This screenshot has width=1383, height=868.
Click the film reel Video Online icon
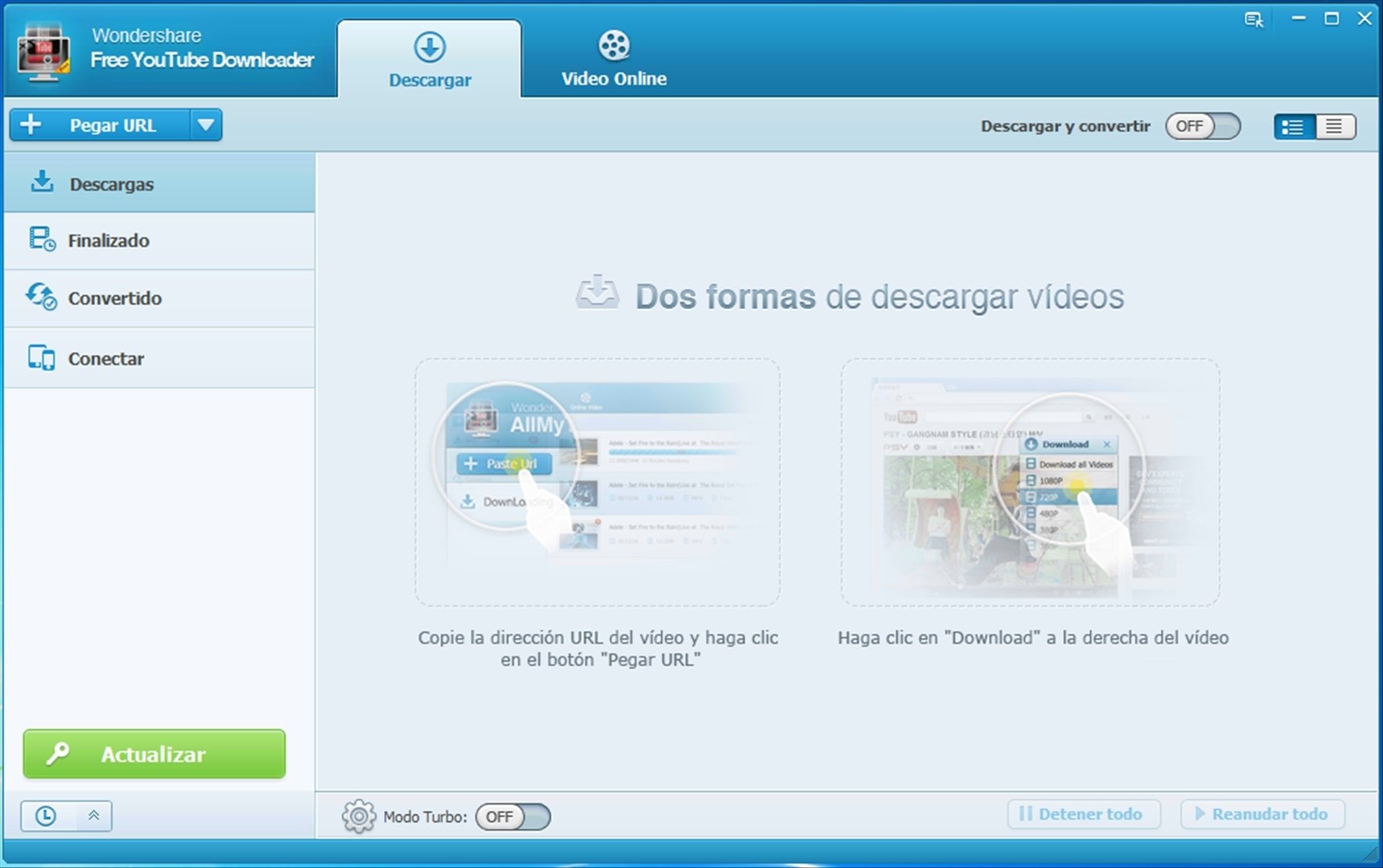click(x=614, y=45)
